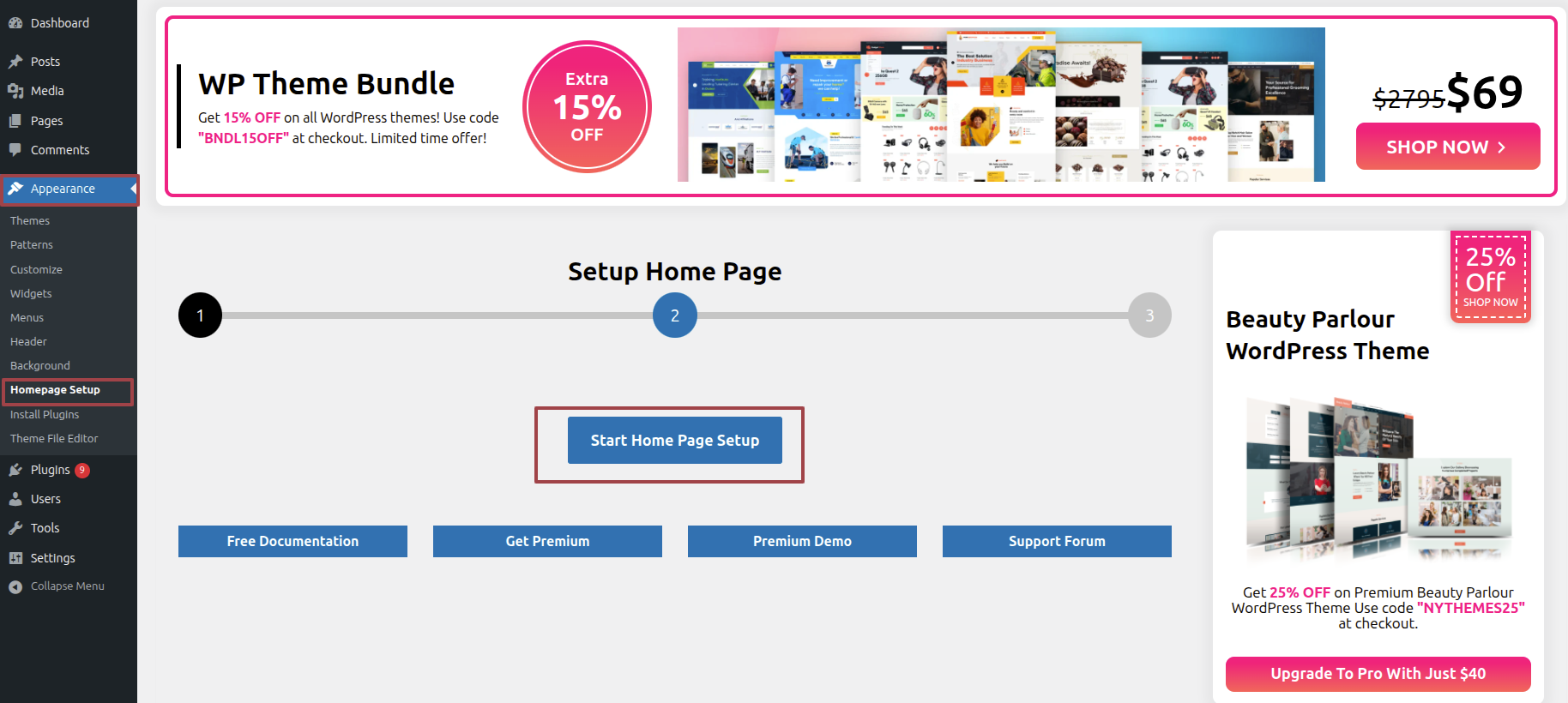Open Comments in the sidebar
1568x703 pixels.
pos(60,150)
